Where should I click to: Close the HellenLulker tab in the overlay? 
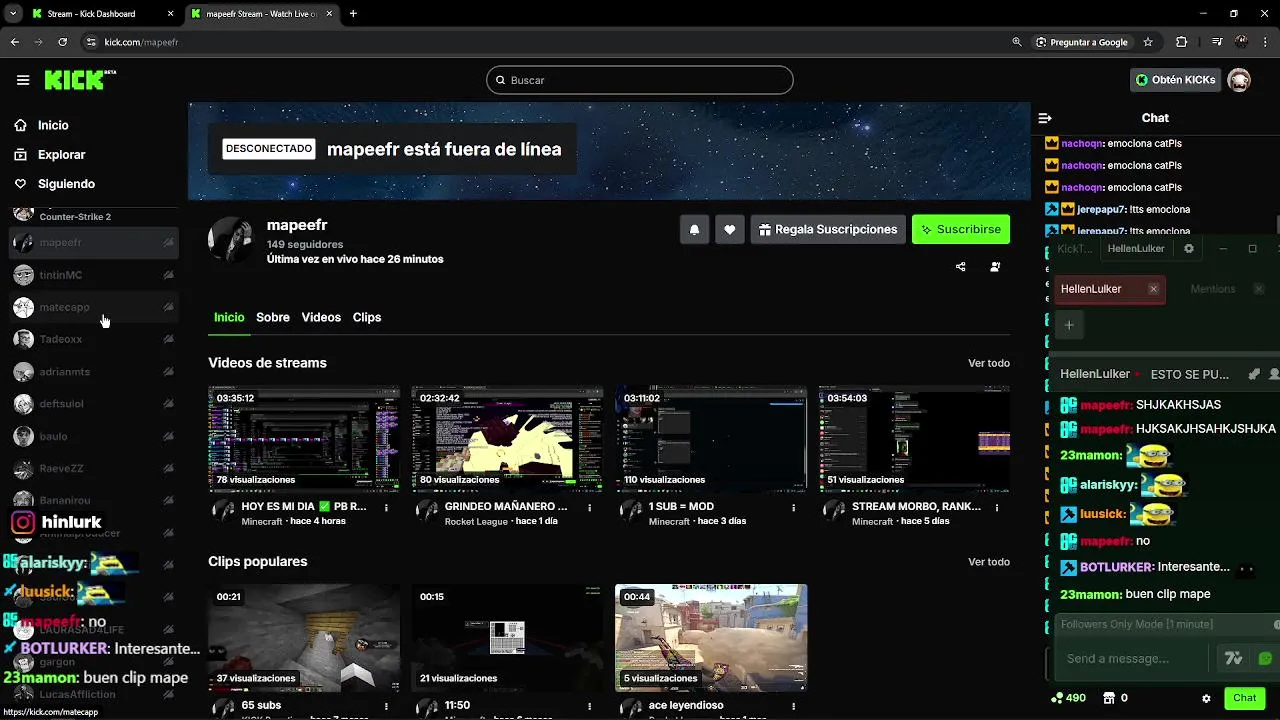pyautogui.click(x=1153, y=289)
